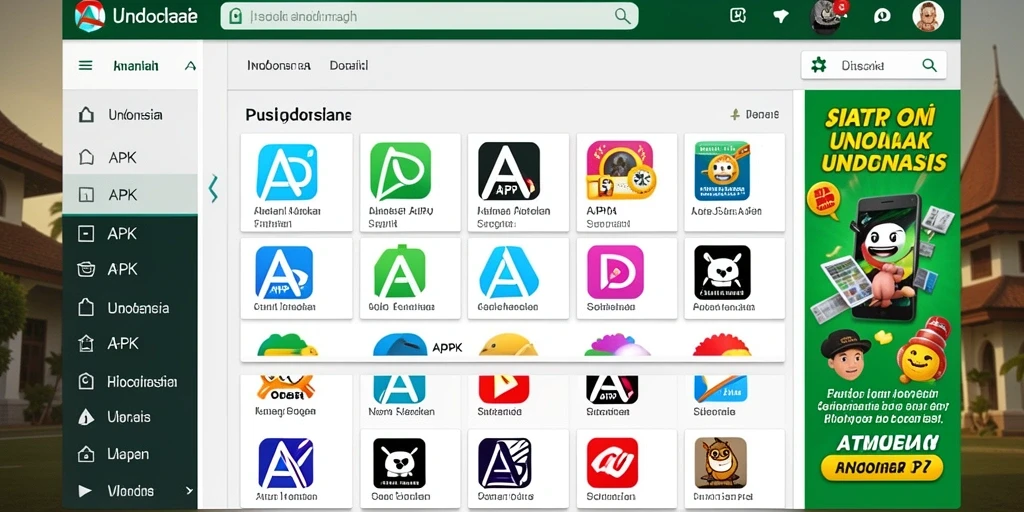Click magnifier icon in header search bar

(x=622, y=16)
